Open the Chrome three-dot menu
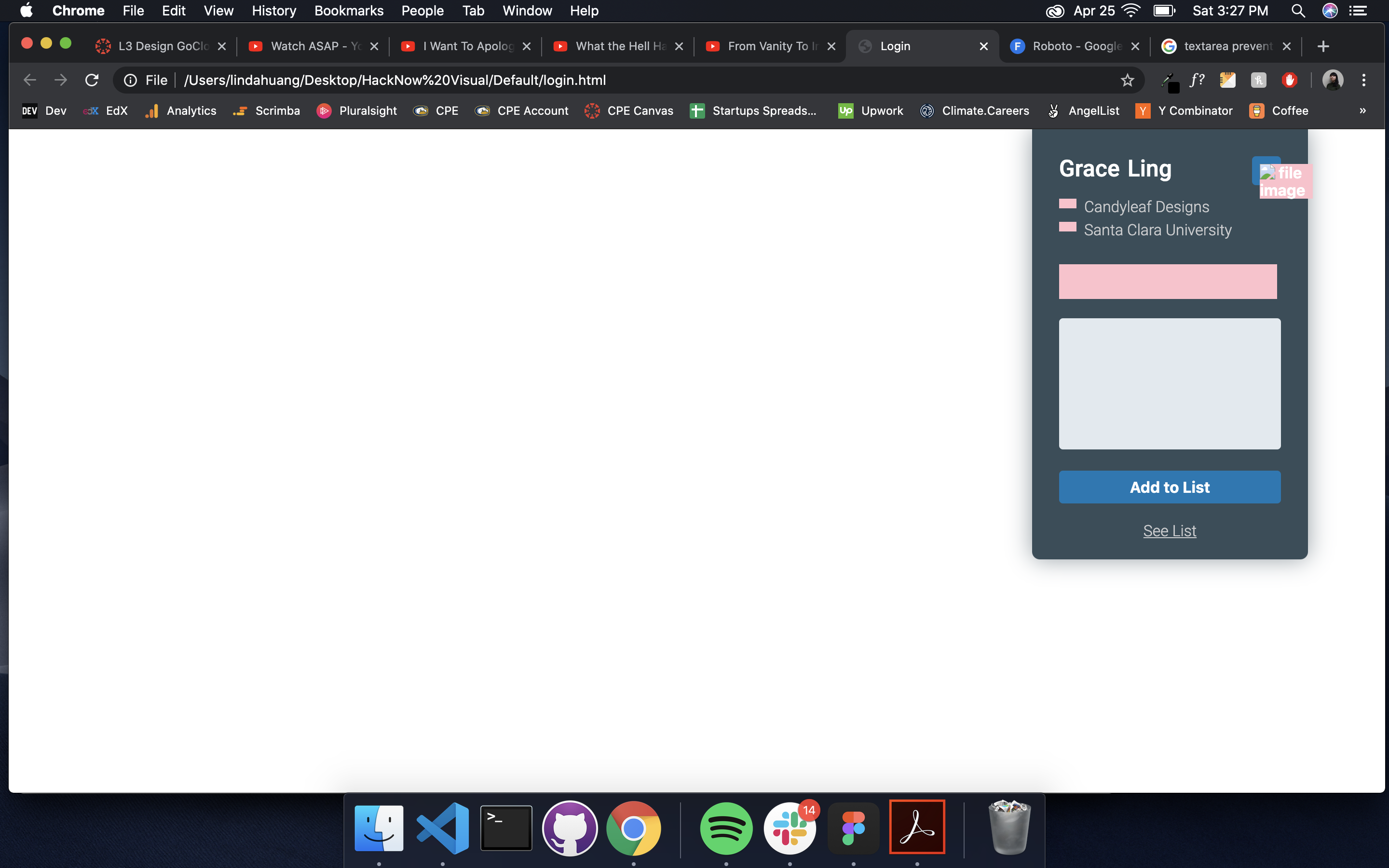This screenshot has width=1389, height=868. 1364,81
